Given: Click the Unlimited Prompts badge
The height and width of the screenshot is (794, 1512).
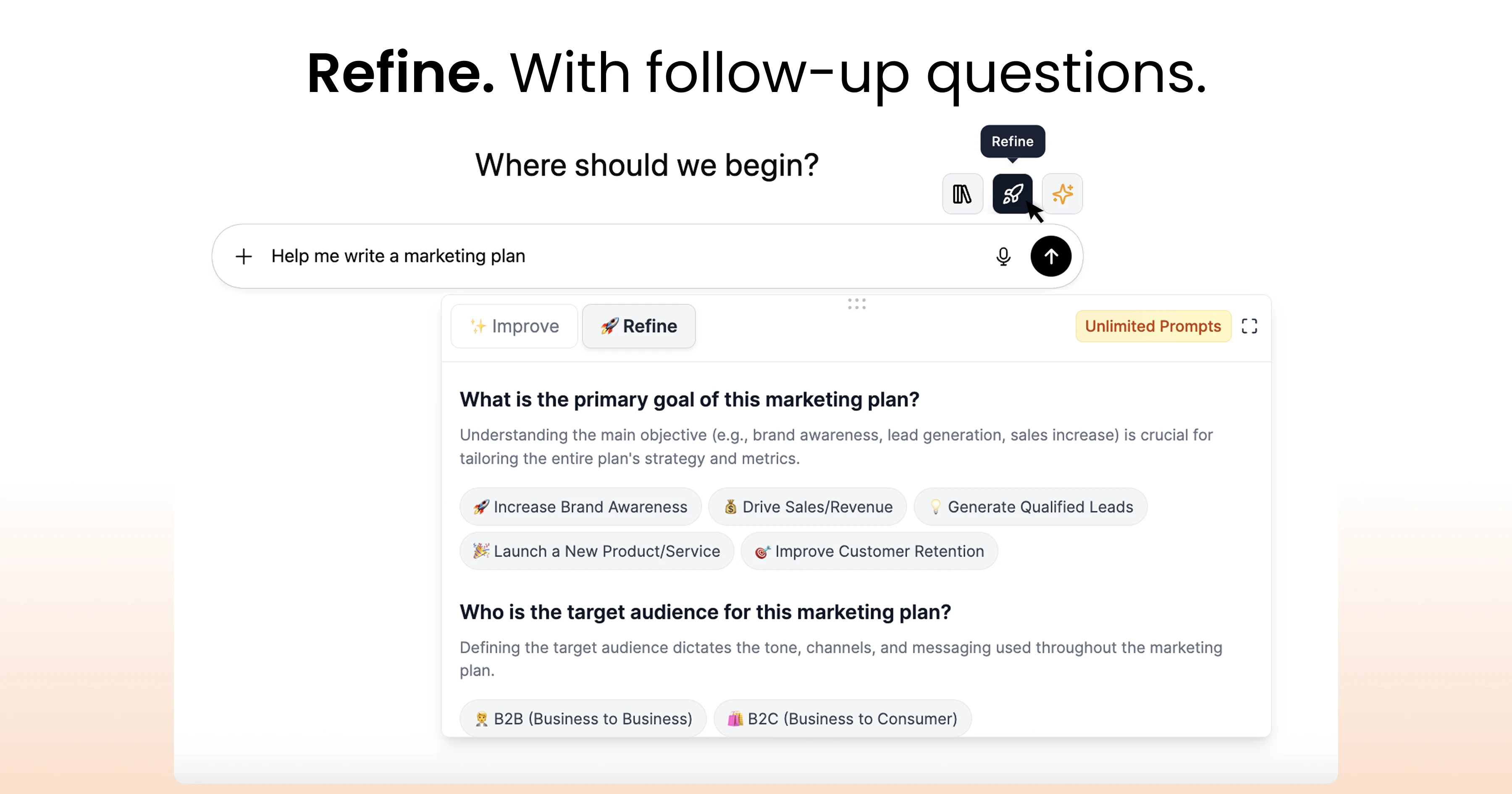Looking at the screenshot, I should (1153, 326).
